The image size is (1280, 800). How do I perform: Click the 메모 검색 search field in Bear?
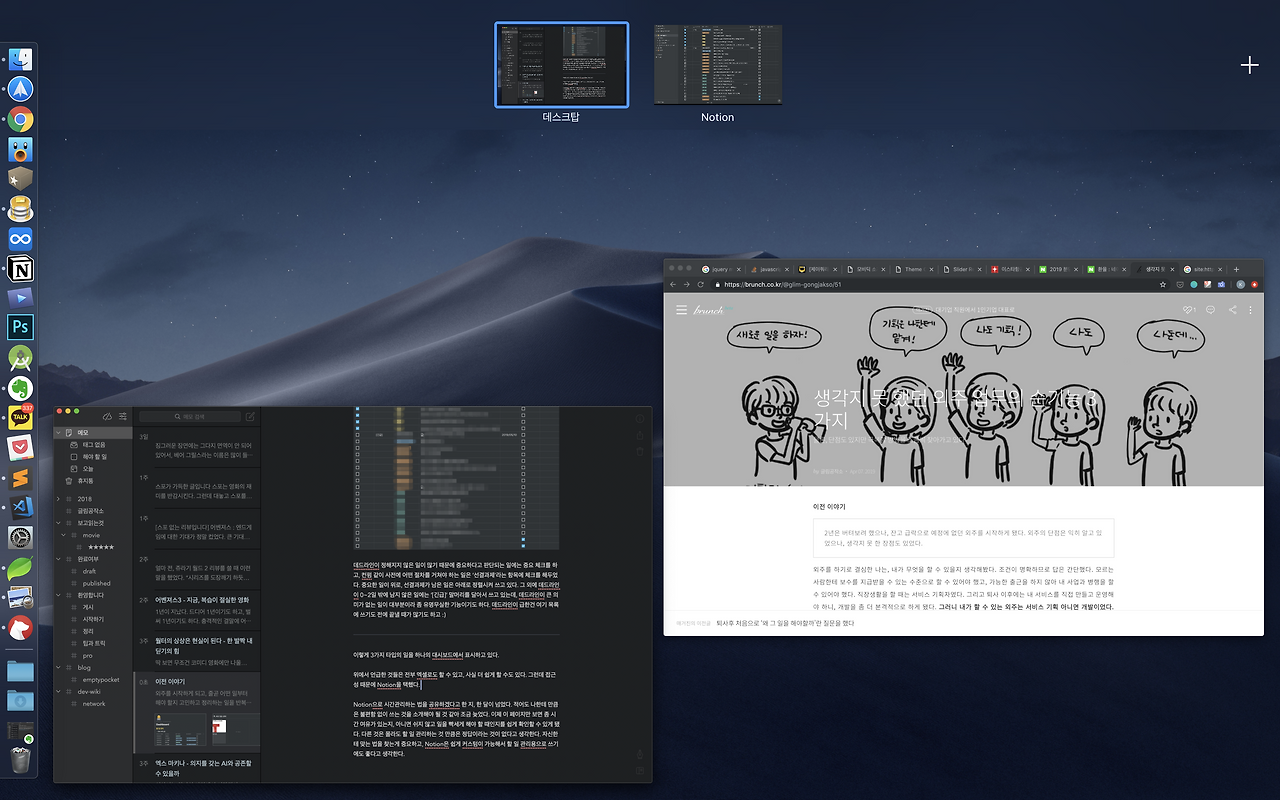(190, 417)
